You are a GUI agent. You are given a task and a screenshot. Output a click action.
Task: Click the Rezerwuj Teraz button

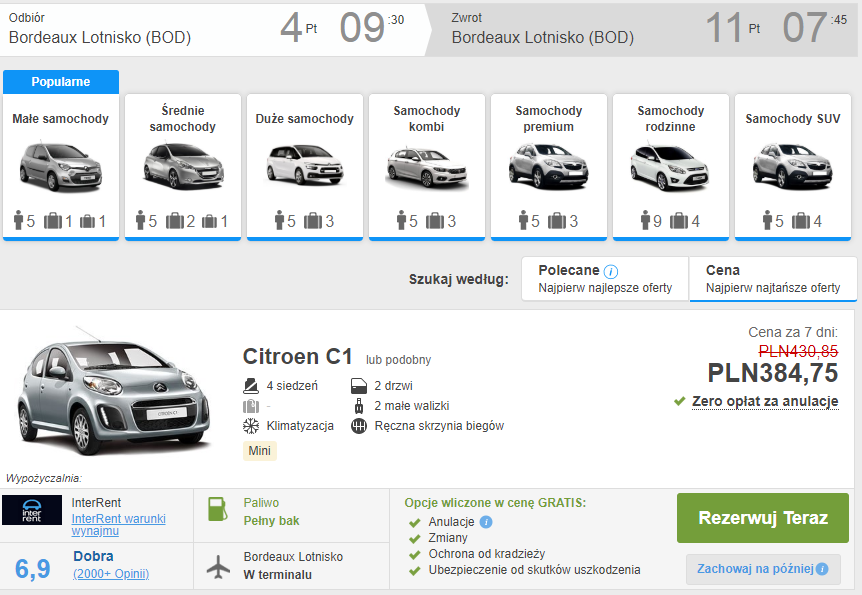(762, 517)
